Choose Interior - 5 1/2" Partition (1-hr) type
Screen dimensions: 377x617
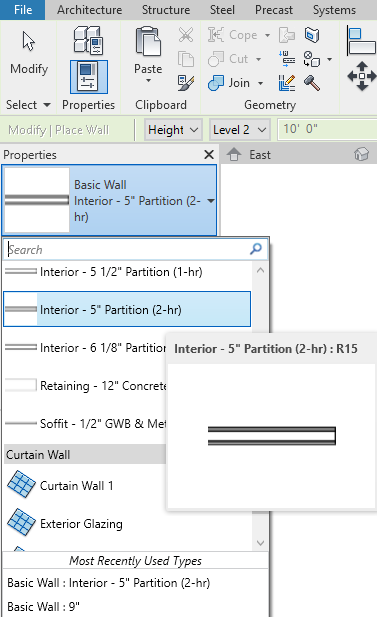coord(127,272)
